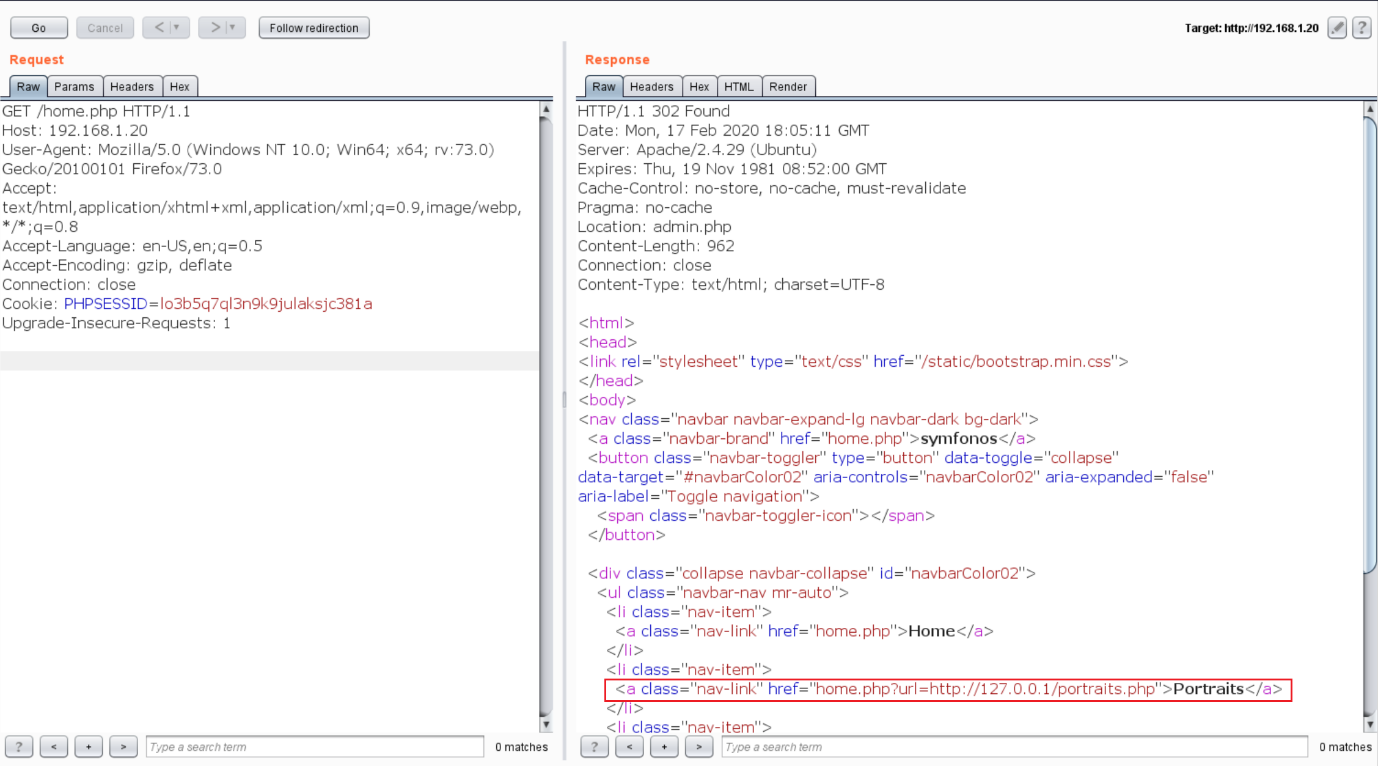Go to previous match in response search
1378x766 pixels.
[x=629, y=746]
